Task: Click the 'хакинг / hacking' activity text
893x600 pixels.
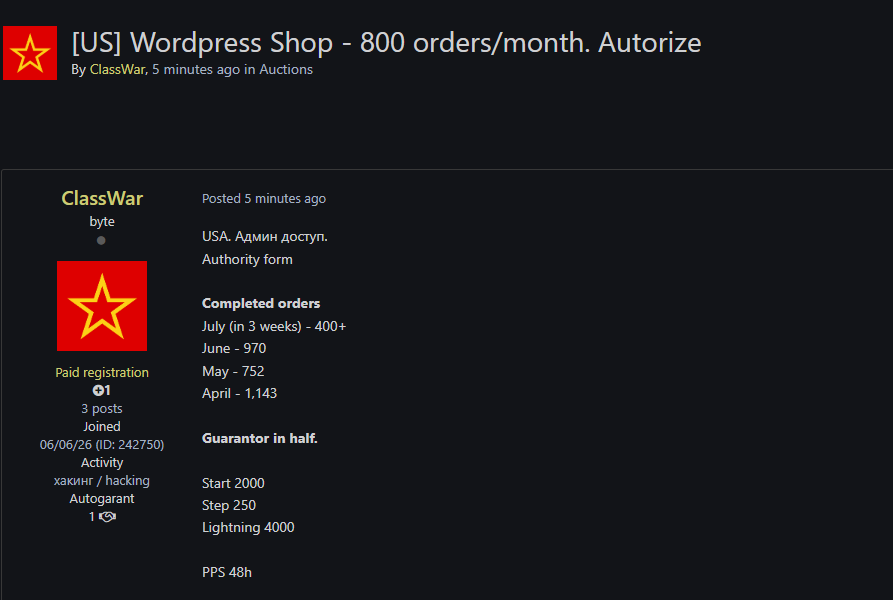Action: point(102,480)
